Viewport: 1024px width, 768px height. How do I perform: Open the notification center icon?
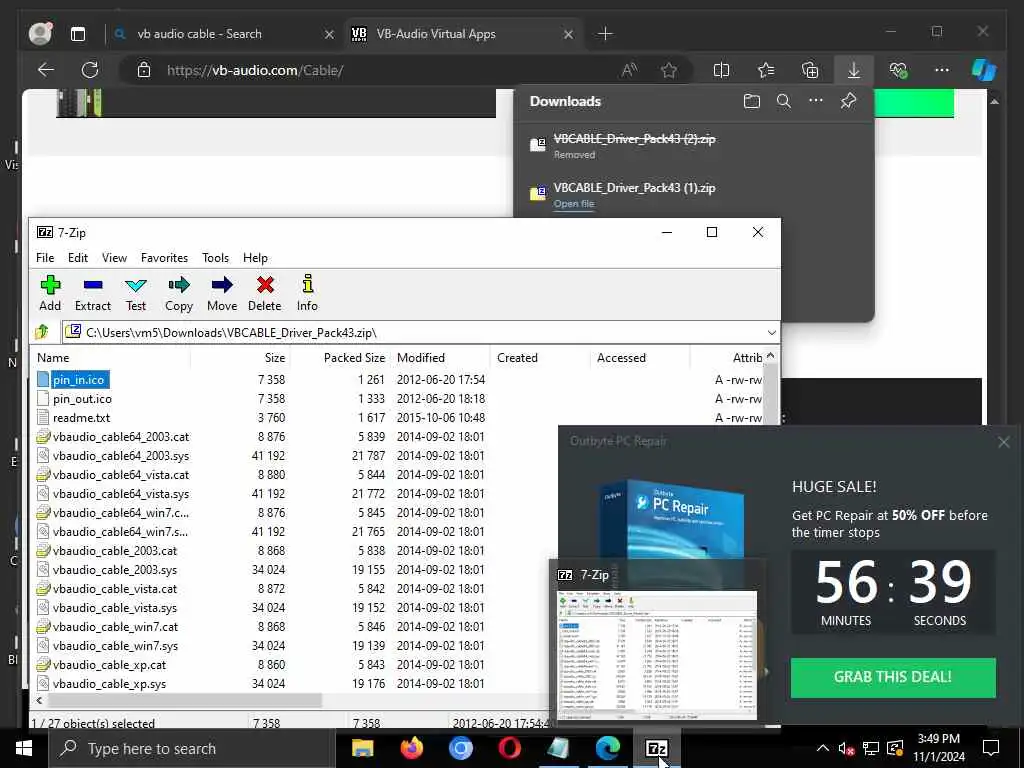(991, 748)
